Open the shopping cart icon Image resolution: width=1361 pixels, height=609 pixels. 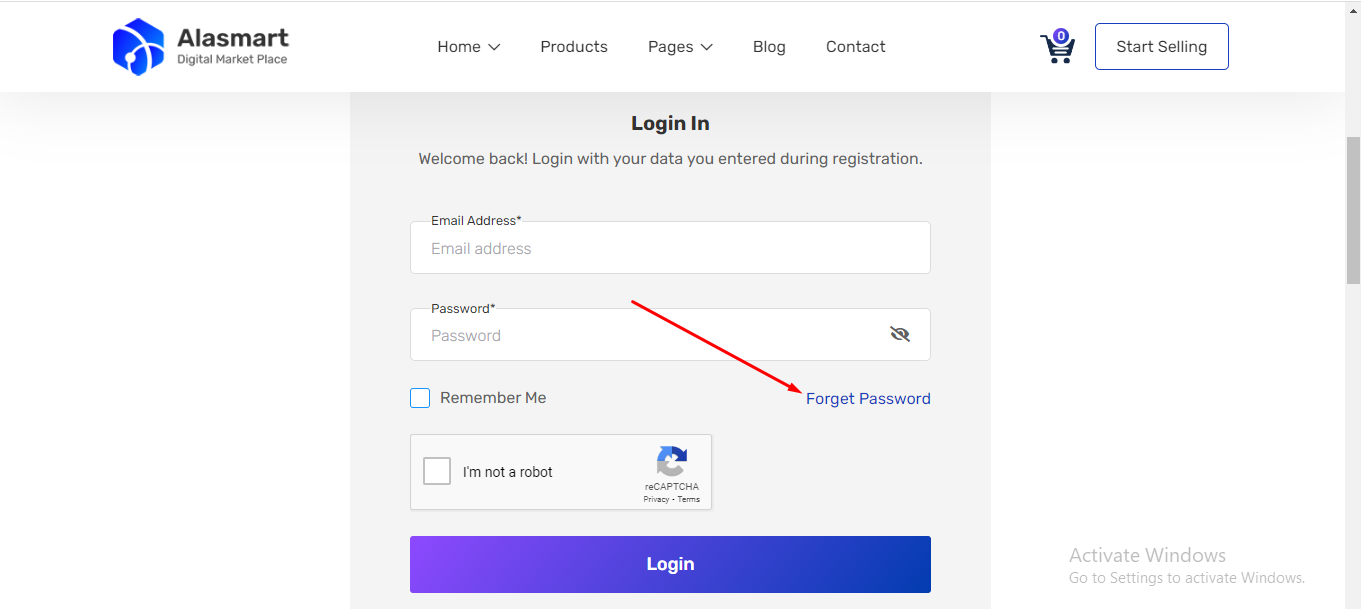click(1056, 49)
